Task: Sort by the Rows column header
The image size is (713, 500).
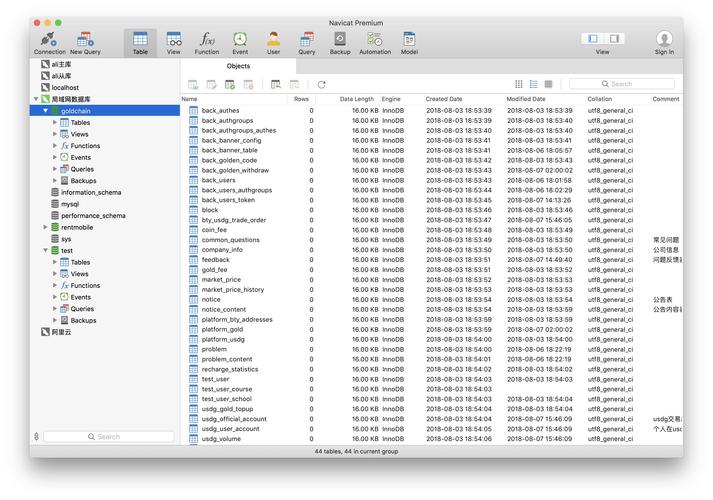Action: tap(301, 99)
